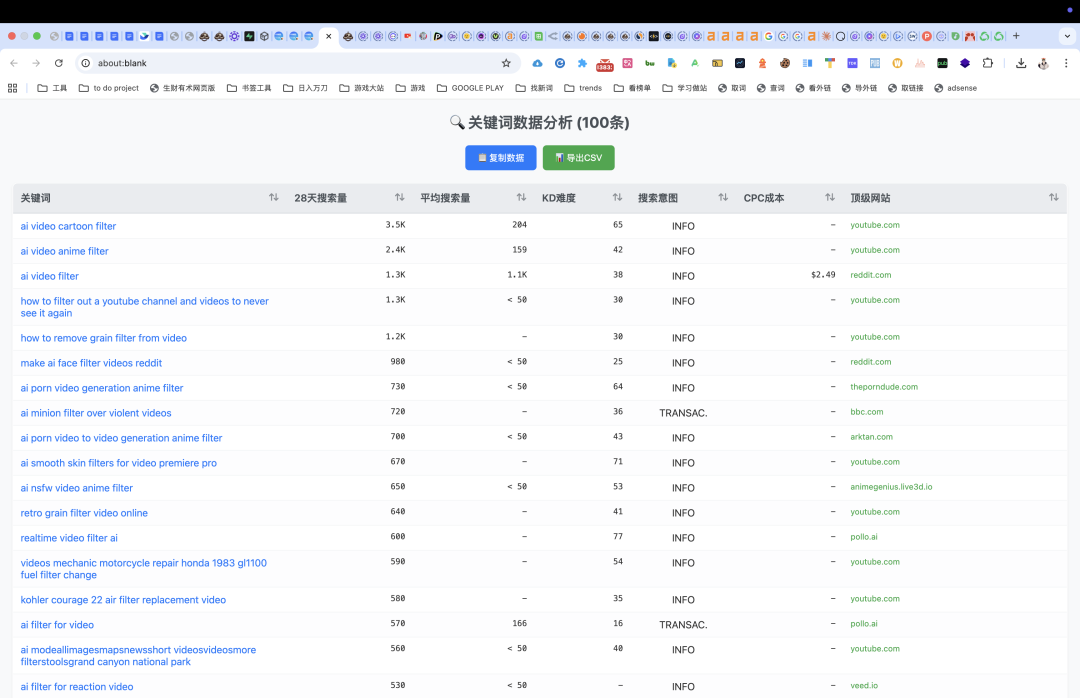Open the 日入万刀 bookmarks folder
The height and width of the screenshot is (698, 1080).
[x=305, y=88]
